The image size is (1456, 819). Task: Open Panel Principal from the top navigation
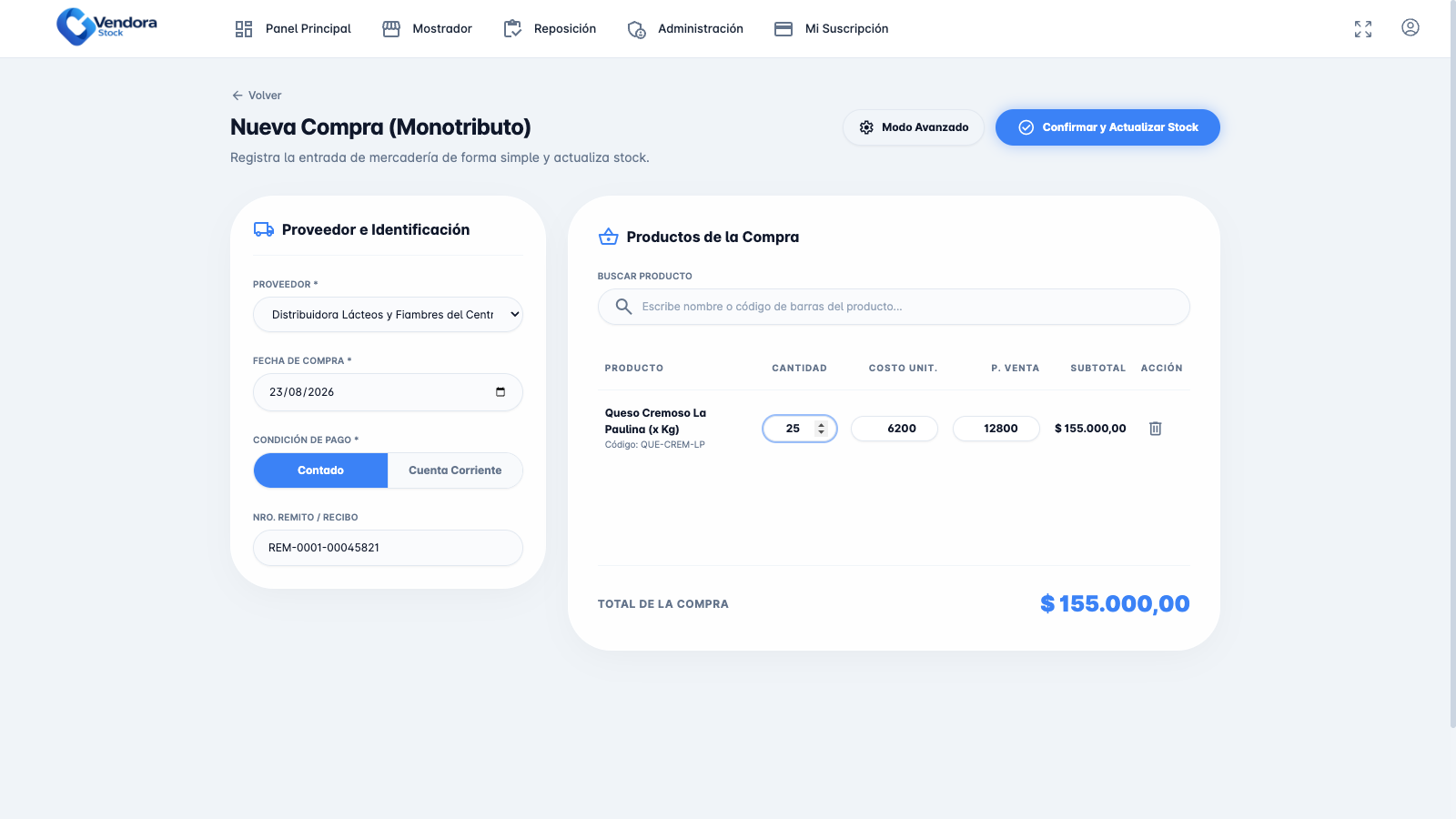[x=292, y=29]
